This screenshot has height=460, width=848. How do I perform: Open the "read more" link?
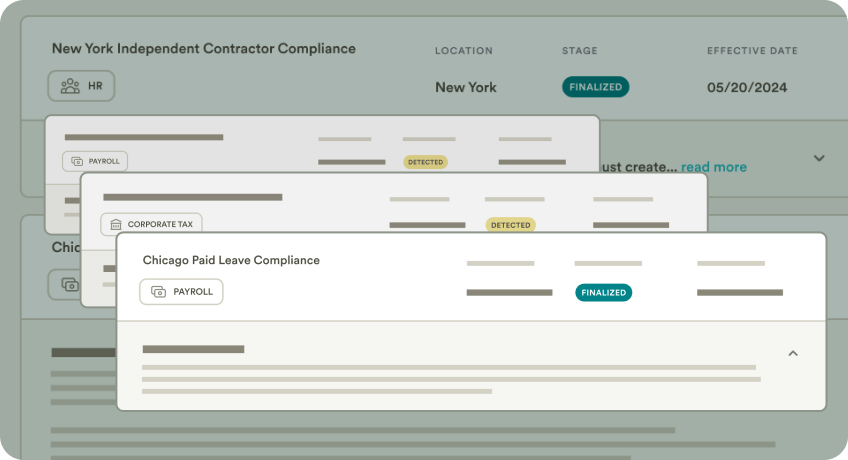pyautogui.click(x=714, y=167)
